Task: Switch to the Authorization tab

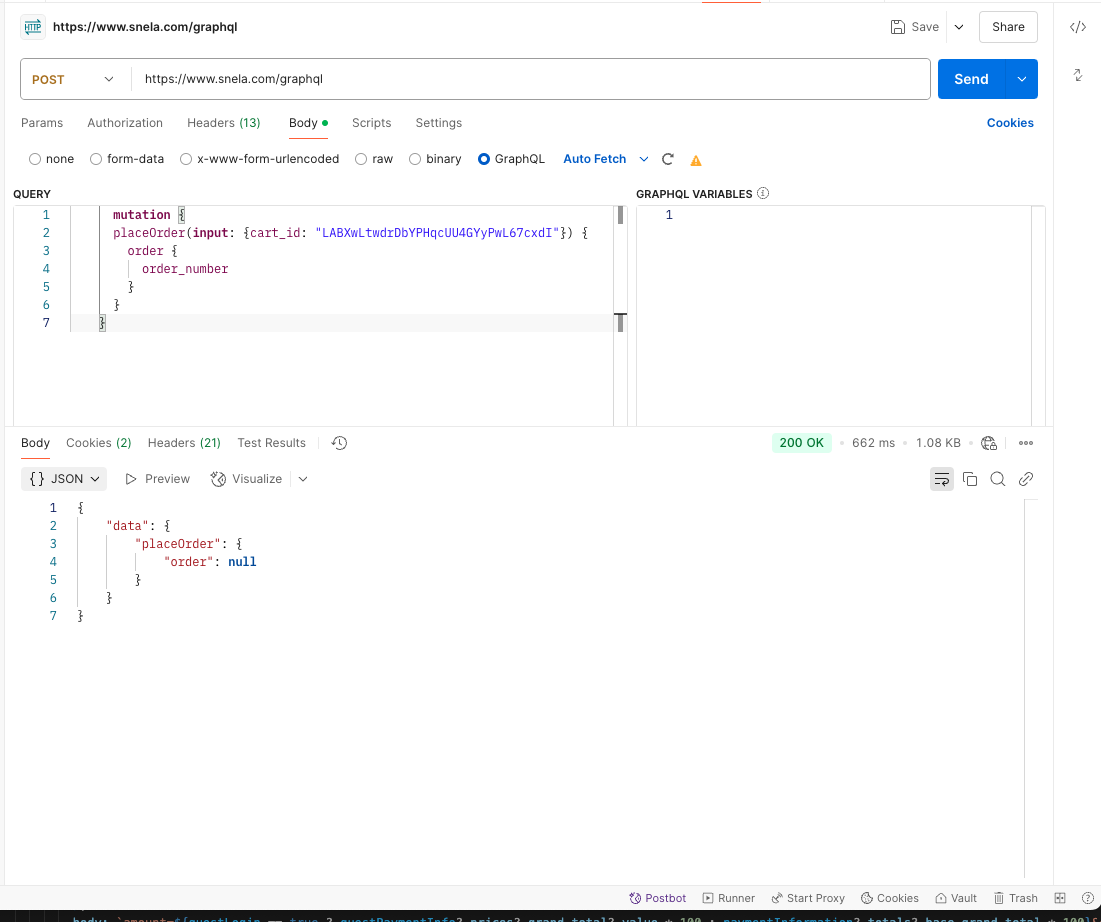Action: click(124, 123)
